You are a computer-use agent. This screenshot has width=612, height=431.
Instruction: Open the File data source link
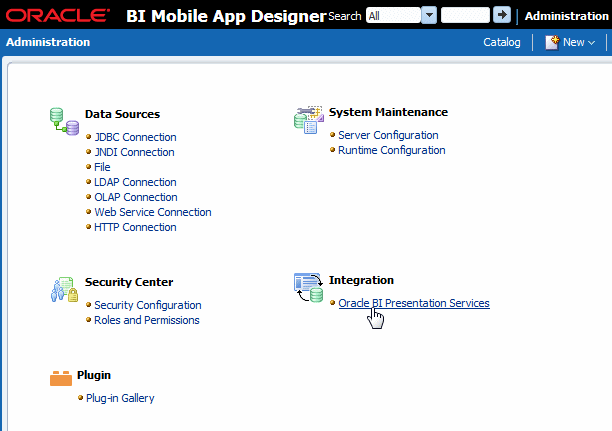(102, 167)
